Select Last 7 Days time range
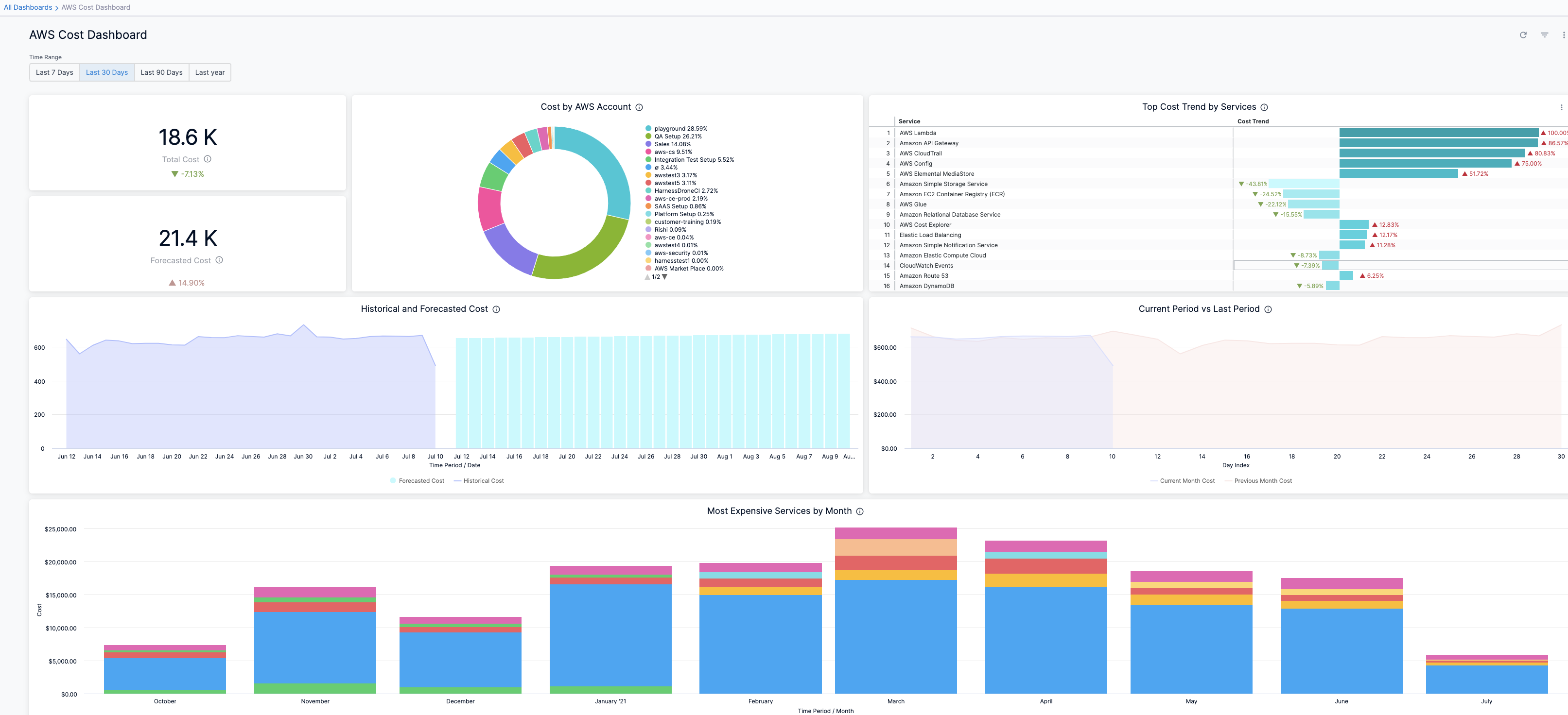Screen dimensions: 1568x715 pyautogui.click(x=54, y=72)
